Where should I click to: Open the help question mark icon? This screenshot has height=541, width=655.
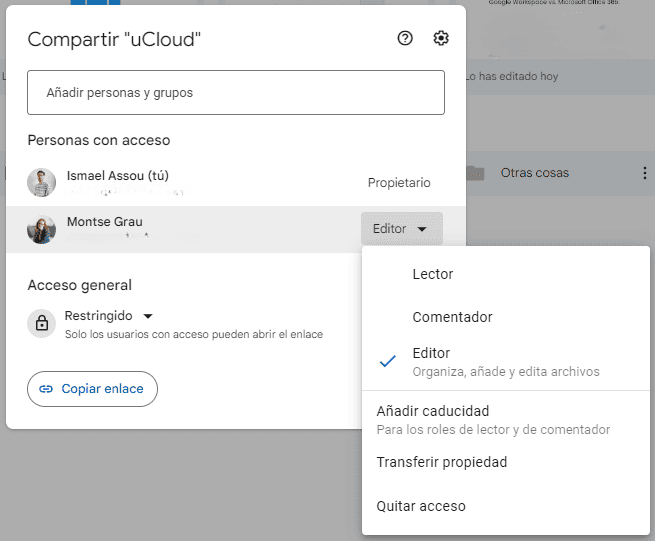[405, 38]
